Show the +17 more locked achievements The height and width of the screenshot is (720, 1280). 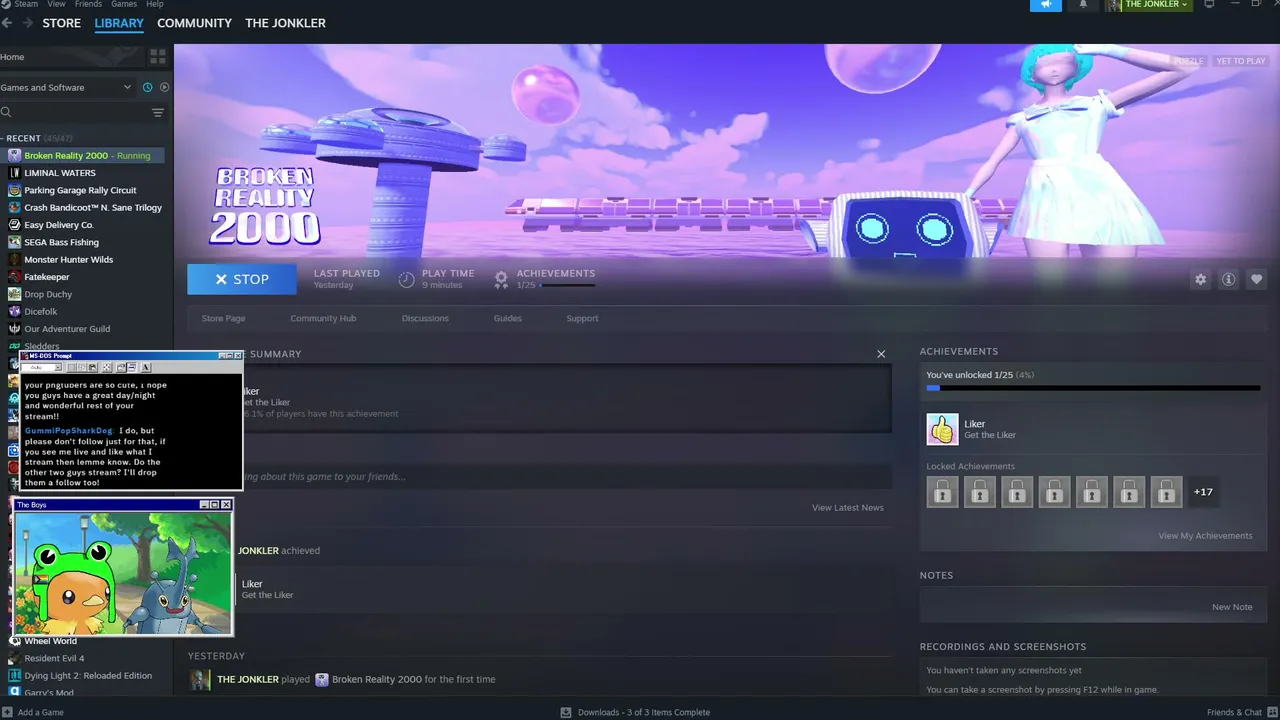click(x=1203, y=492)
